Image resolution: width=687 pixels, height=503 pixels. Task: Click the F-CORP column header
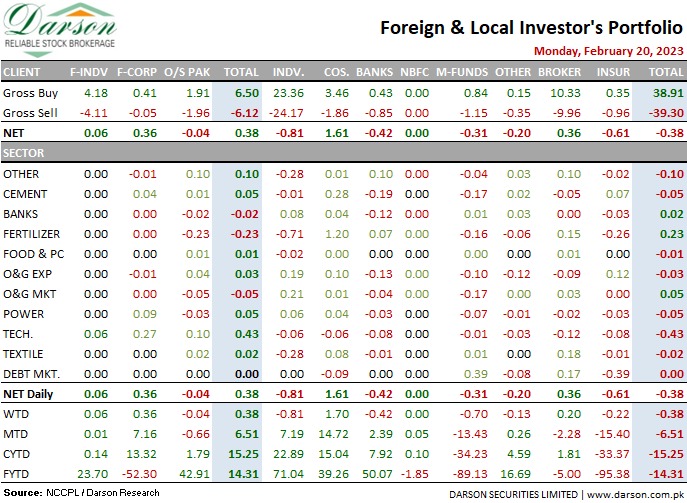pos(137,72)
